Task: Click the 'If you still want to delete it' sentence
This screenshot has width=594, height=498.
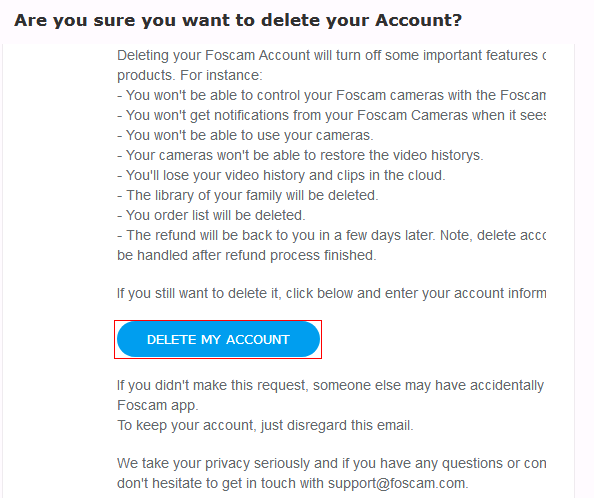Action: point(331,293)
